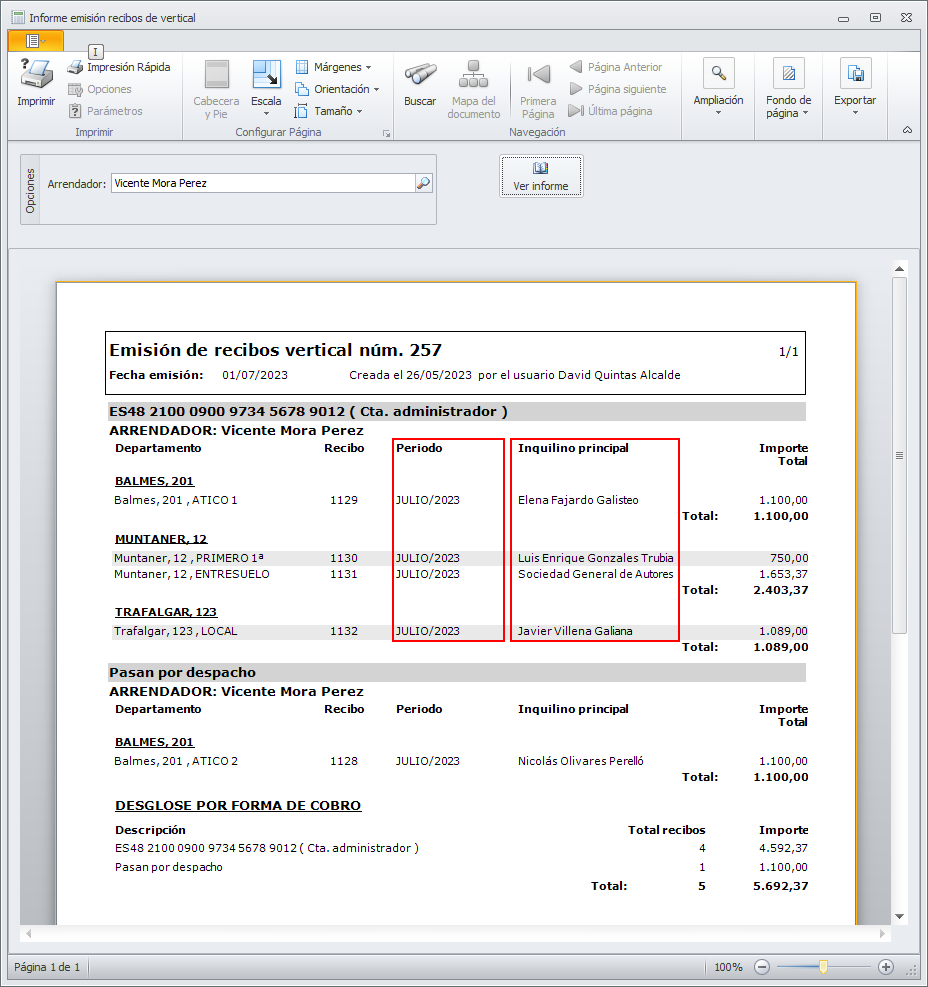The height and width of the screenshot is (987, 928).
Task: Click the Escala icon
Action: click(x=266, y=76)
